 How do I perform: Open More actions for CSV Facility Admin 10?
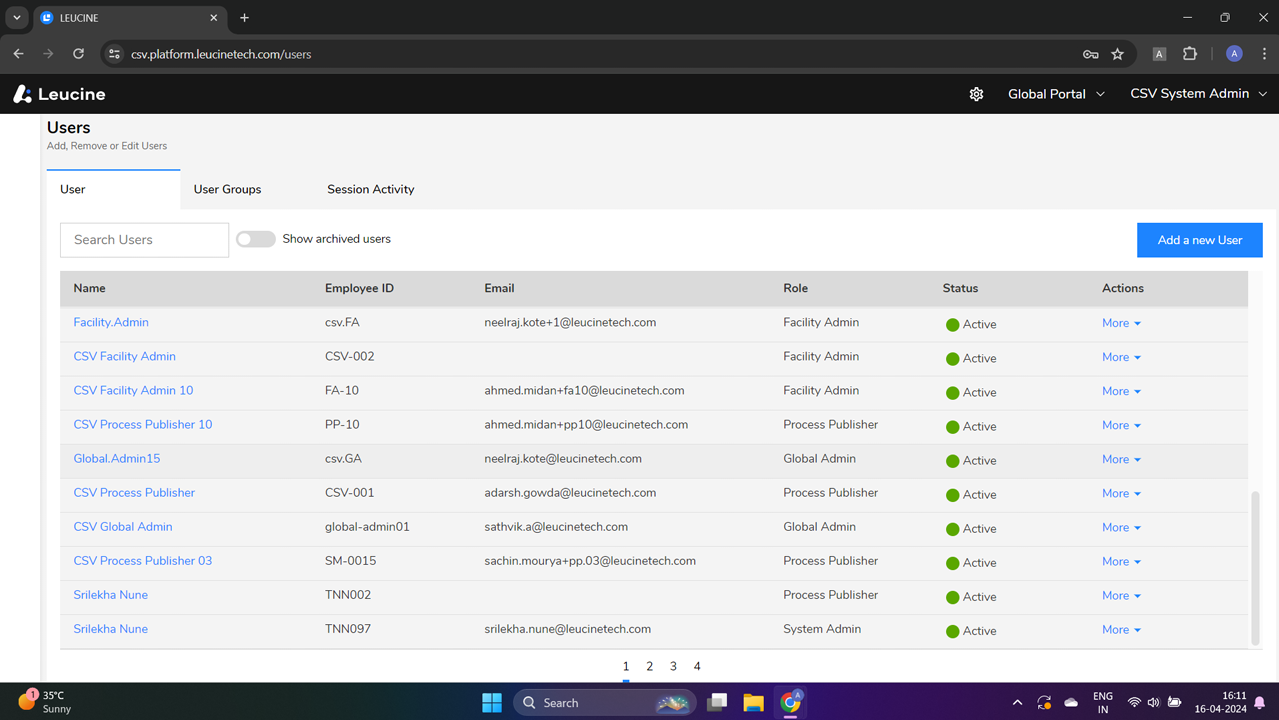[1121, 391]
